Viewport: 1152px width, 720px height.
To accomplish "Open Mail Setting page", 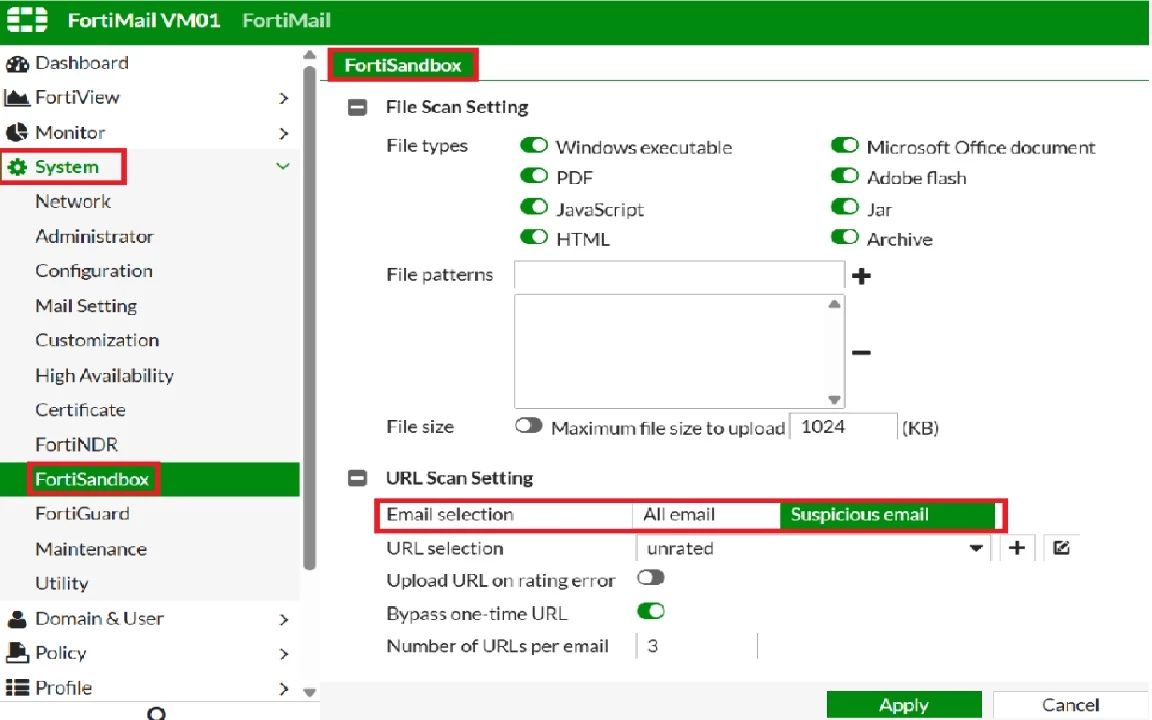I will [86, 306].
